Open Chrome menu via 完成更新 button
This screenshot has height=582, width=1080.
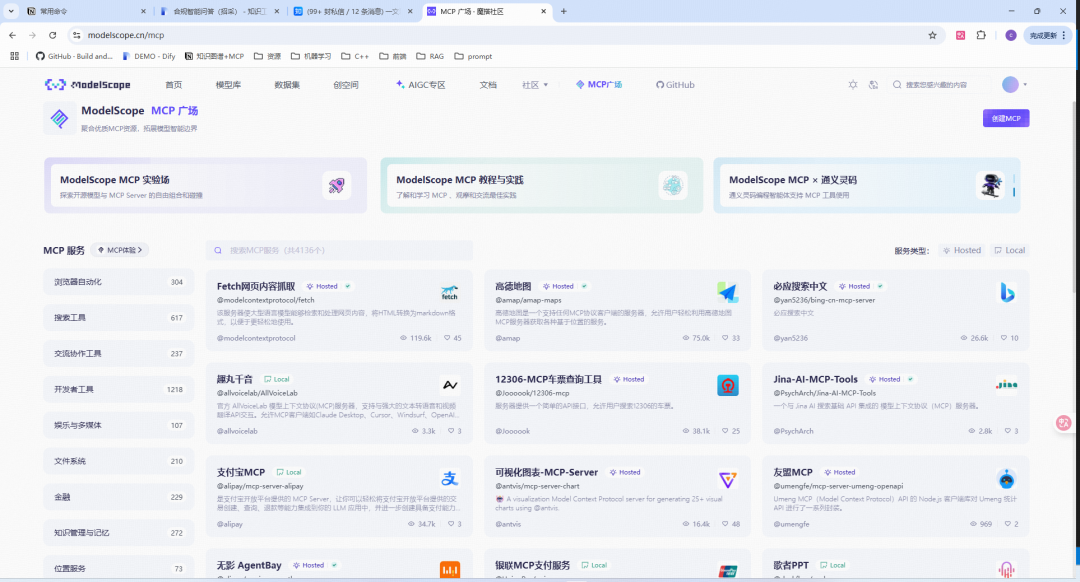click(1048, 35)
